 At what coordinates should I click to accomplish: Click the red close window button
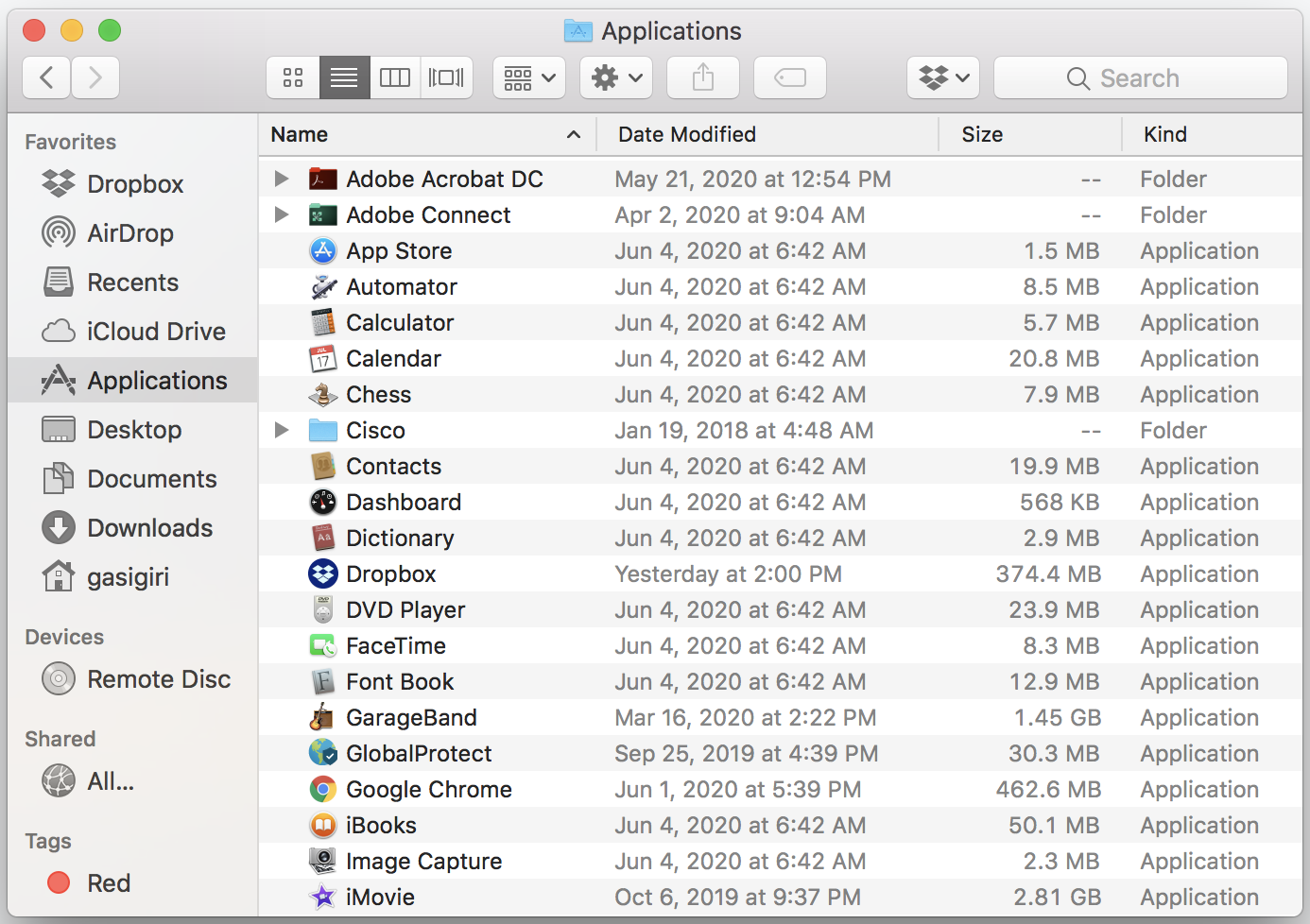(x=34, y=30)
